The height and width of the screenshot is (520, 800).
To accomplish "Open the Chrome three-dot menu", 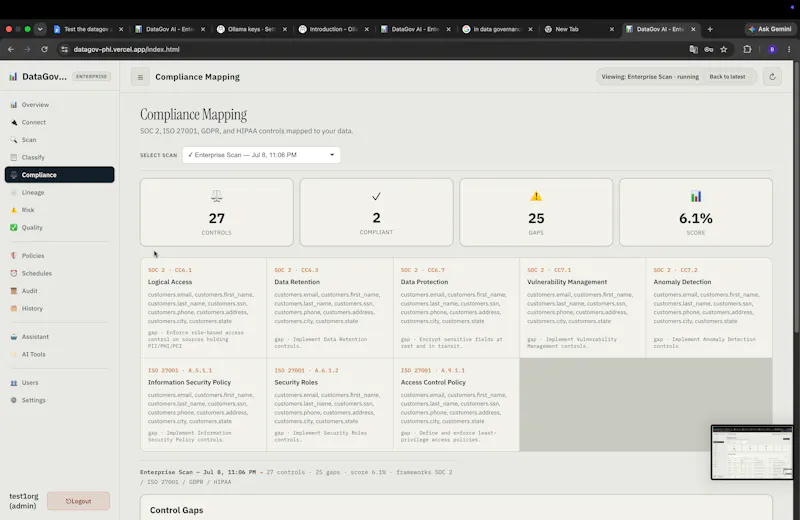I will pos(789,49).
